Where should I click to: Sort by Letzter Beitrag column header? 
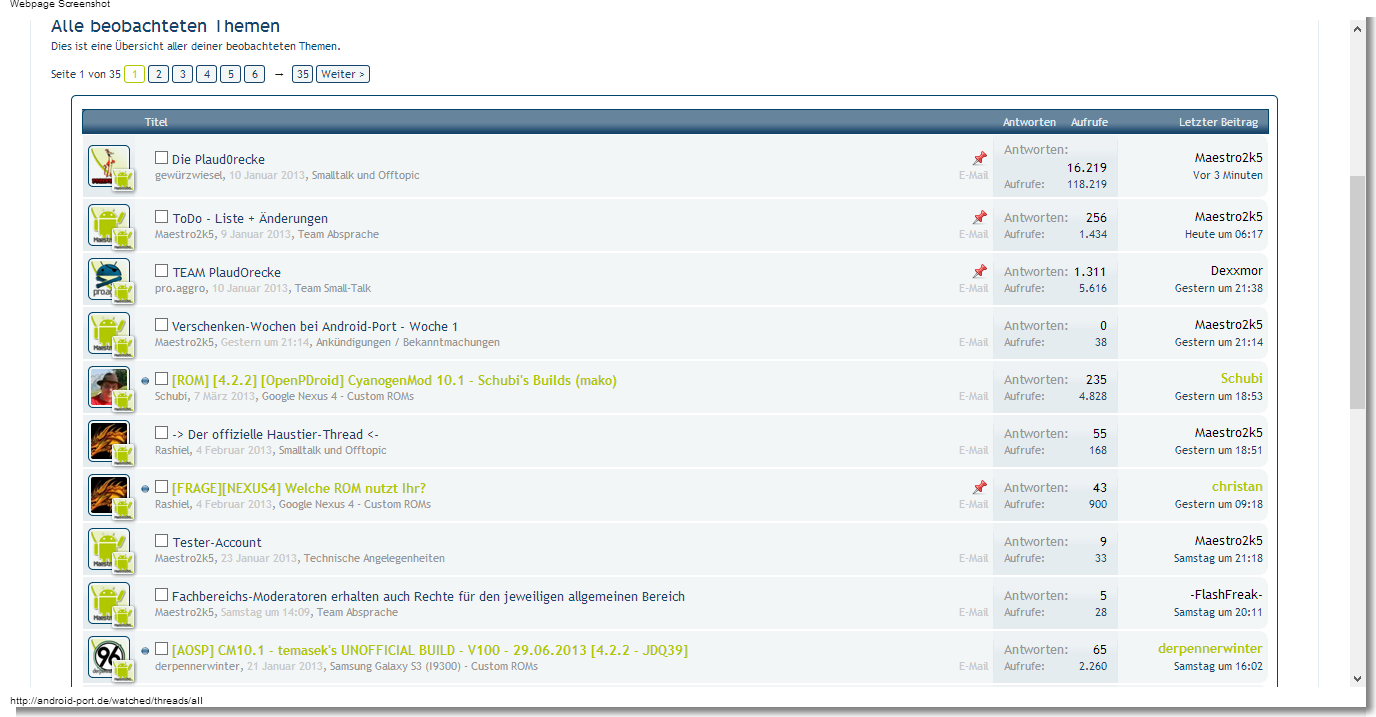1218,122
